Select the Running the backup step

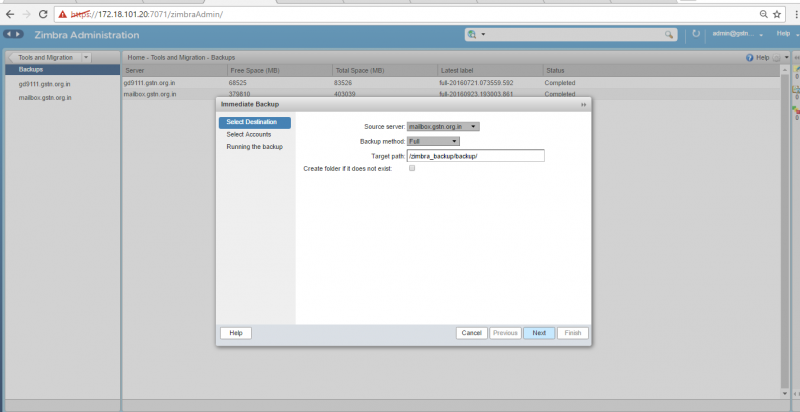[255, 147]
